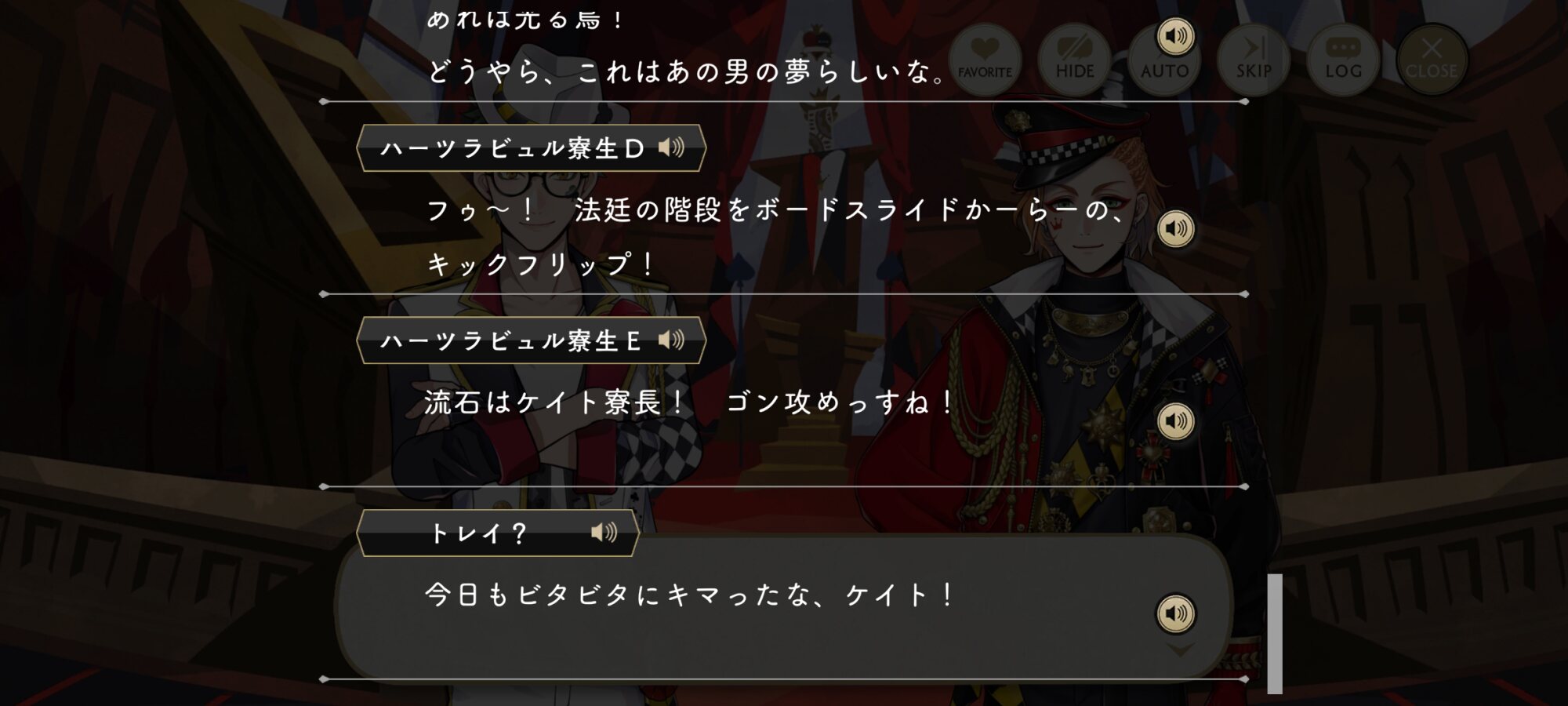Viewport: 1568px width, 706px height.
Task: Play voice for ハーツラビュル寮生D name tag
Action: [671, 147]
